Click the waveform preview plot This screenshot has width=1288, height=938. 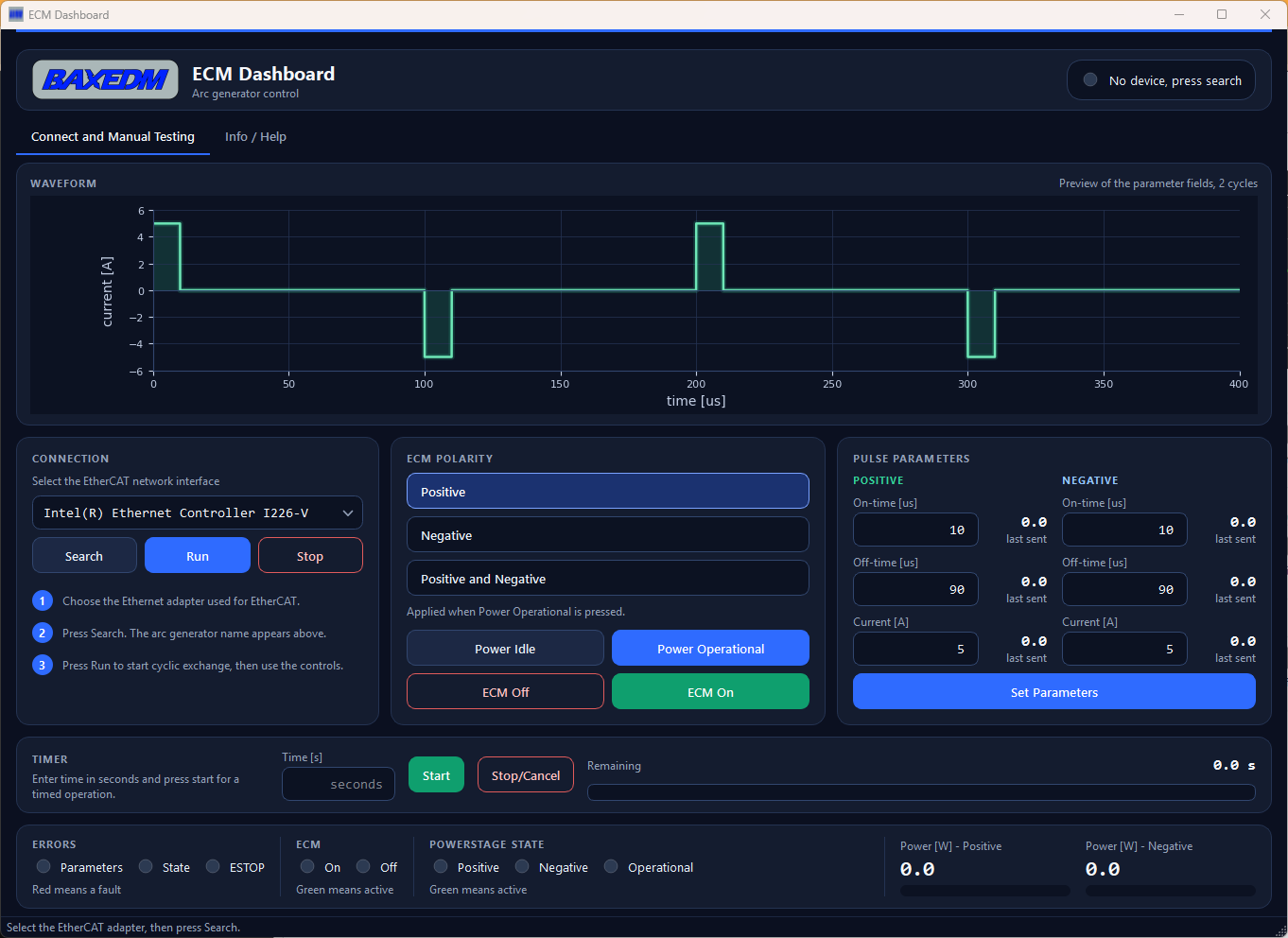[644, 304]
